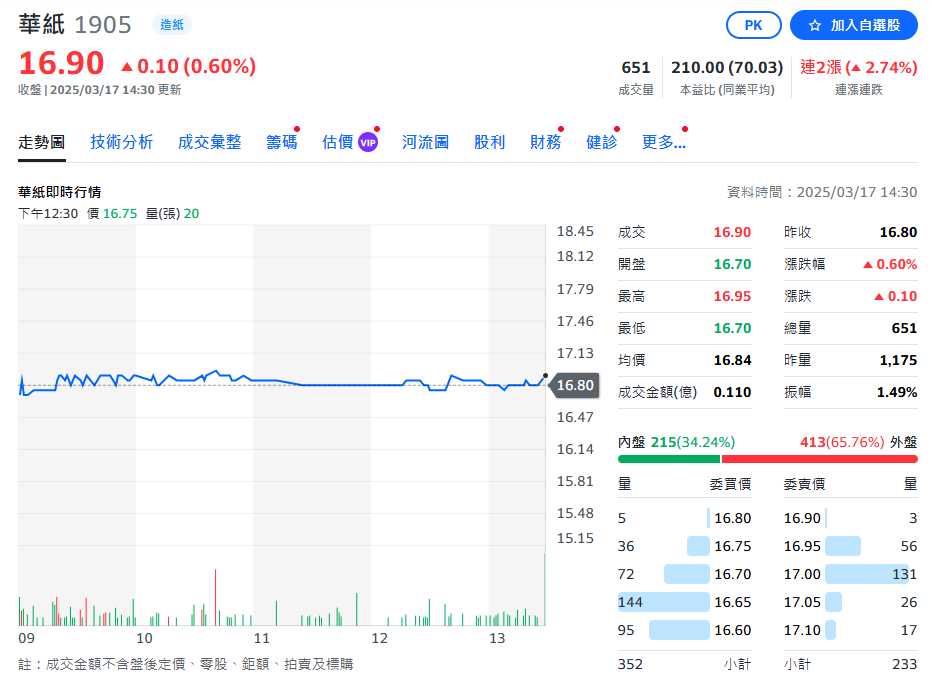
Task: Open the 股利 tab
Action: point(489,142)
